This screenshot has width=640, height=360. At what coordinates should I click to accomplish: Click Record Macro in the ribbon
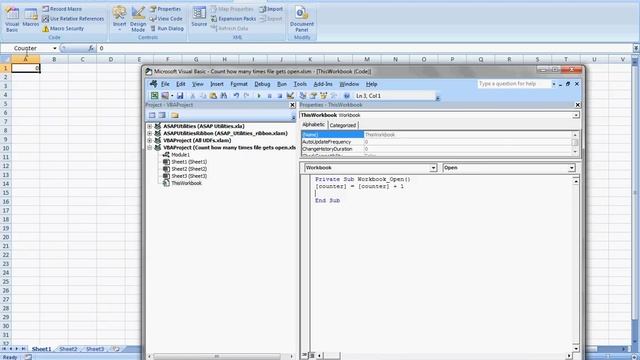[x=62, y=9]
